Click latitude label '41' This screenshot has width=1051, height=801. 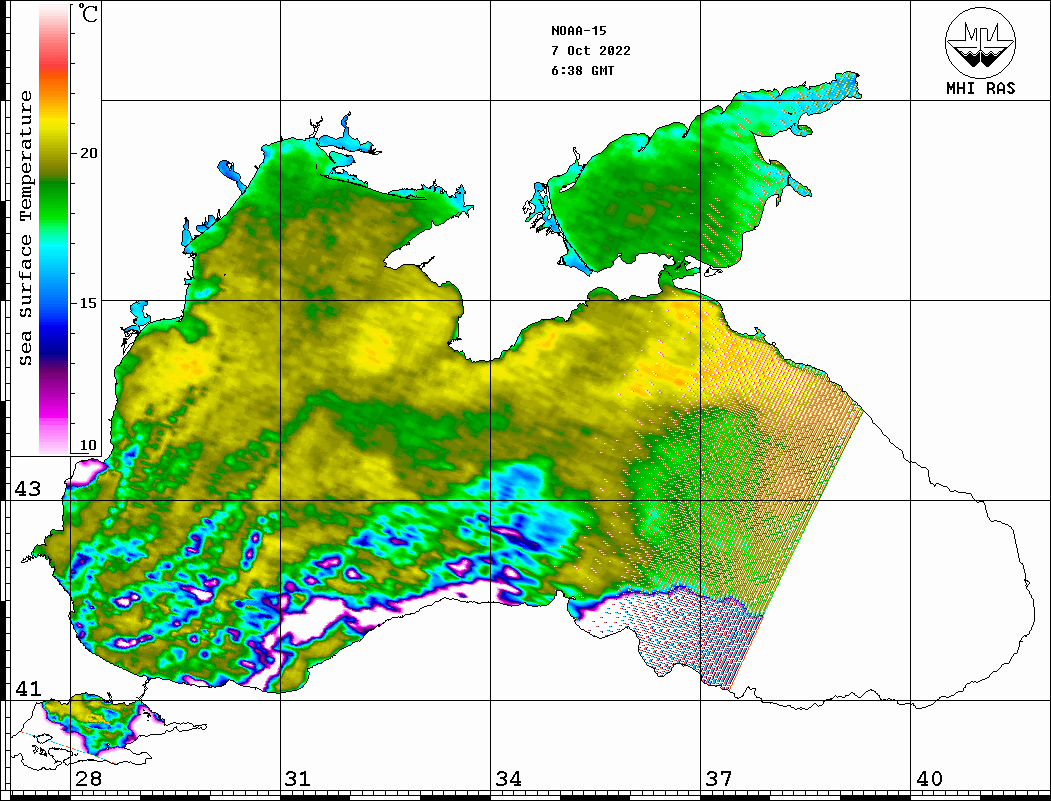(x=28, y=688)
